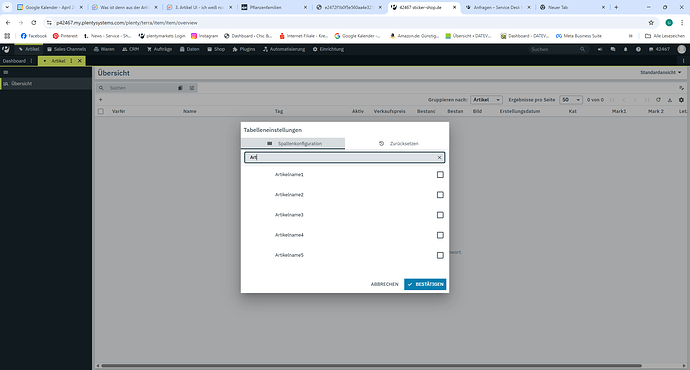Select Übersicht in the sidebar
690x370 pixels.
coord(46,84)
